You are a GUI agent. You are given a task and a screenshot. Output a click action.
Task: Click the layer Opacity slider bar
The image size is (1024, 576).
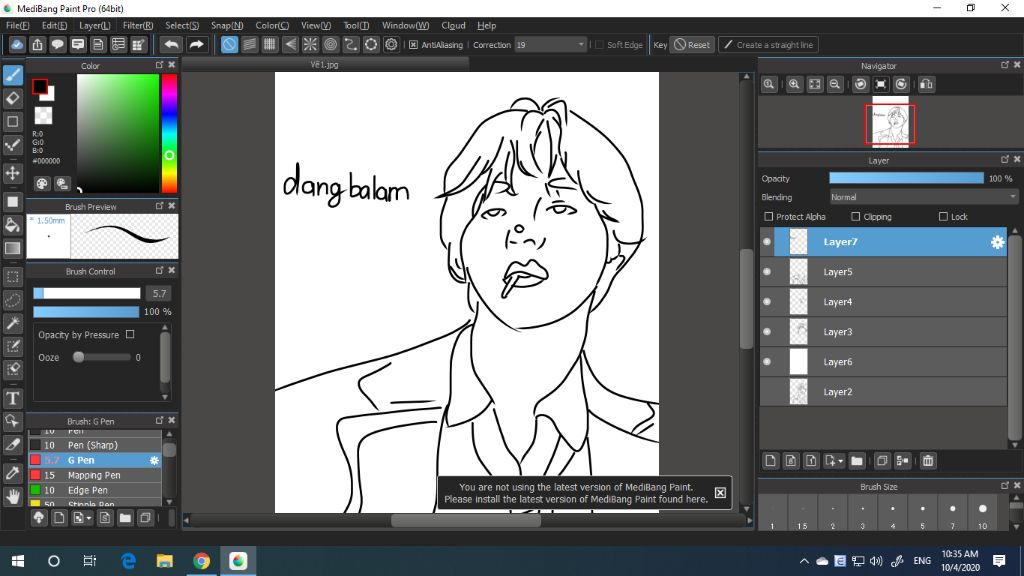(x=906, y=178)
